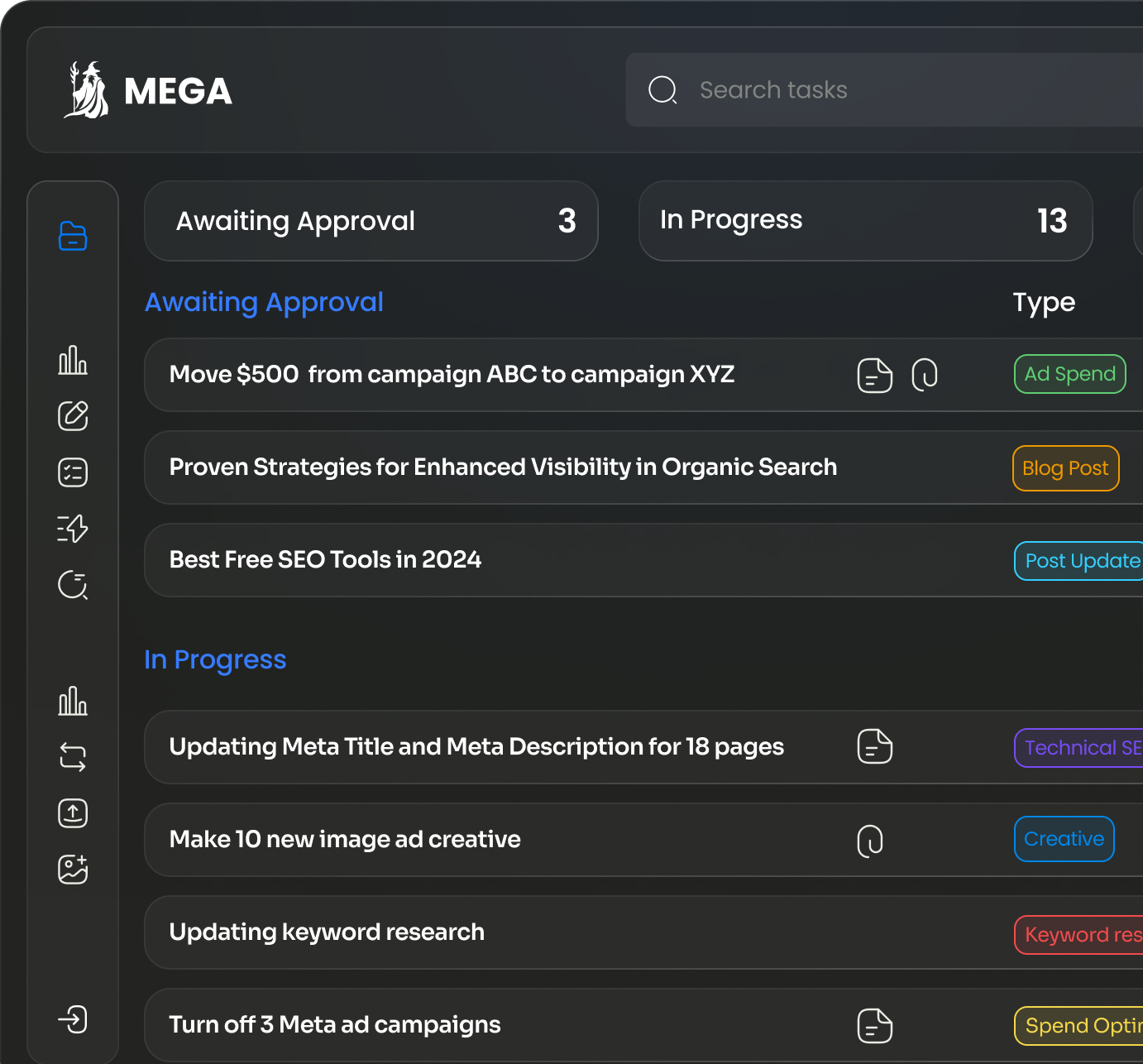Open the add image sidebar icon
Screen dimensions: 1143x1064
(73, 869)
